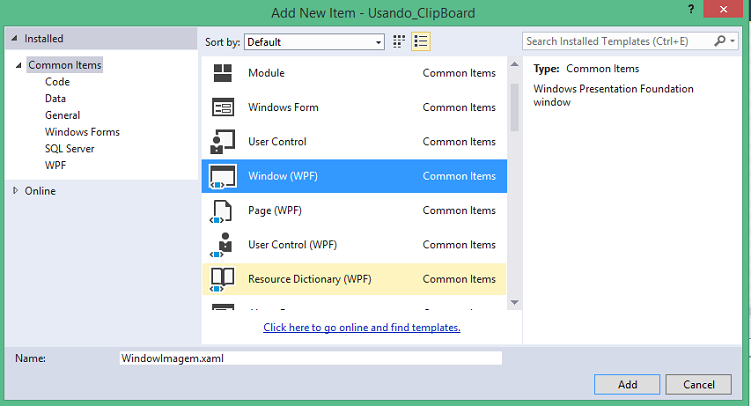Select the Windows Form template name
The image size is (751, 406).
coord(283,107)
